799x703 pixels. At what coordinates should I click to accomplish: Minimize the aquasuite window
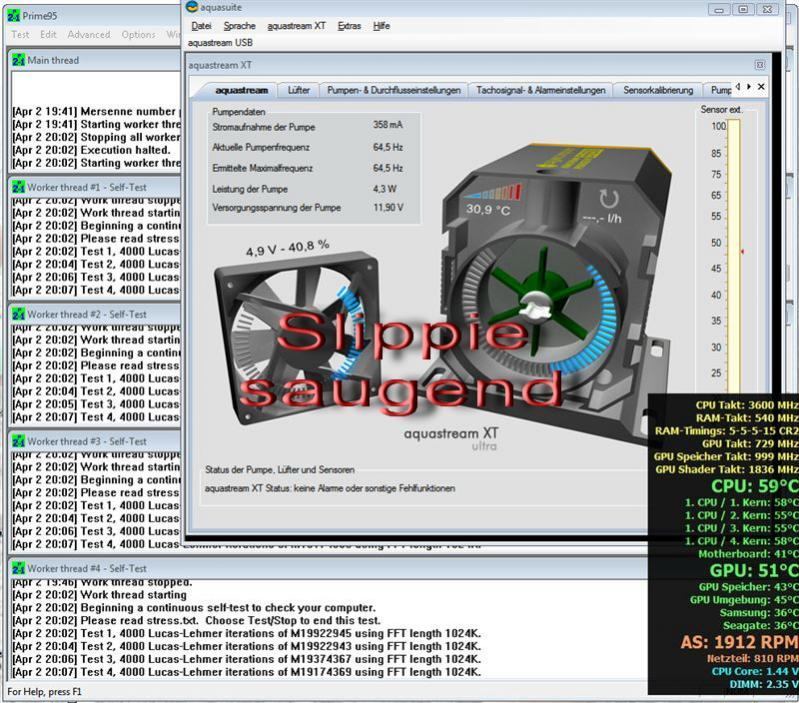coord(719,9)
